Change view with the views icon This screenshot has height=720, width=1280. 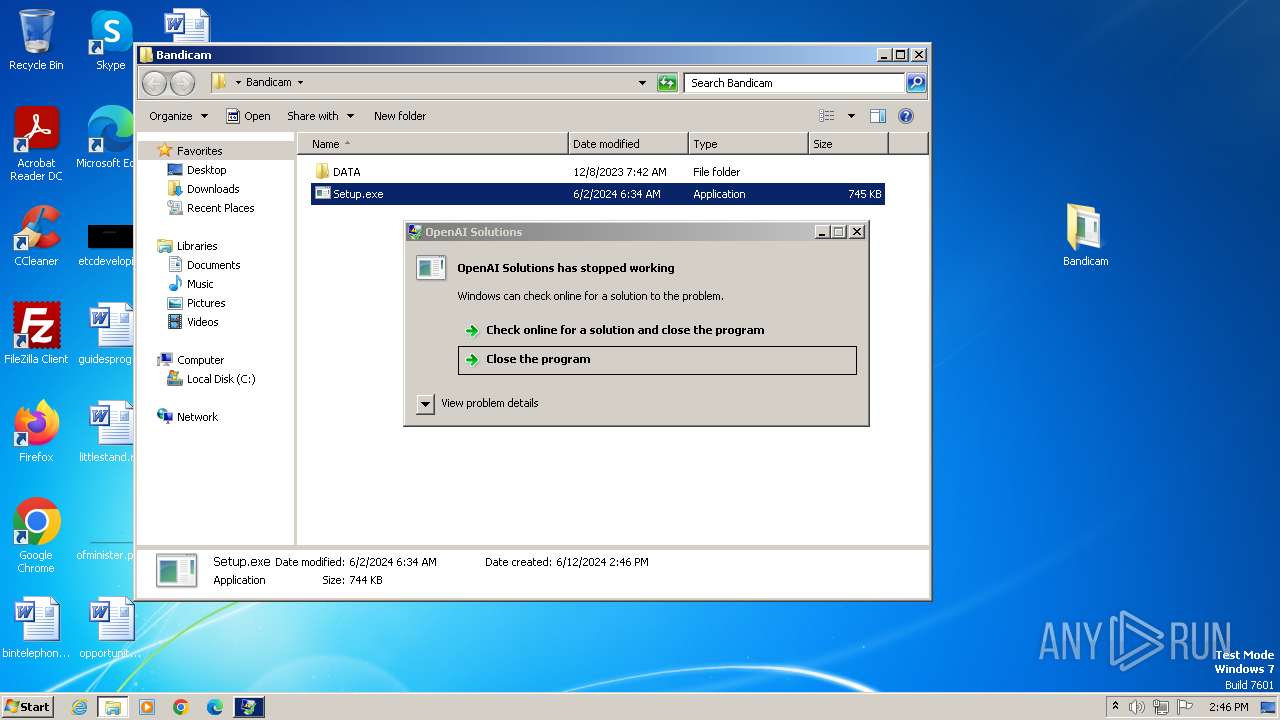click(x=827, y=116)
